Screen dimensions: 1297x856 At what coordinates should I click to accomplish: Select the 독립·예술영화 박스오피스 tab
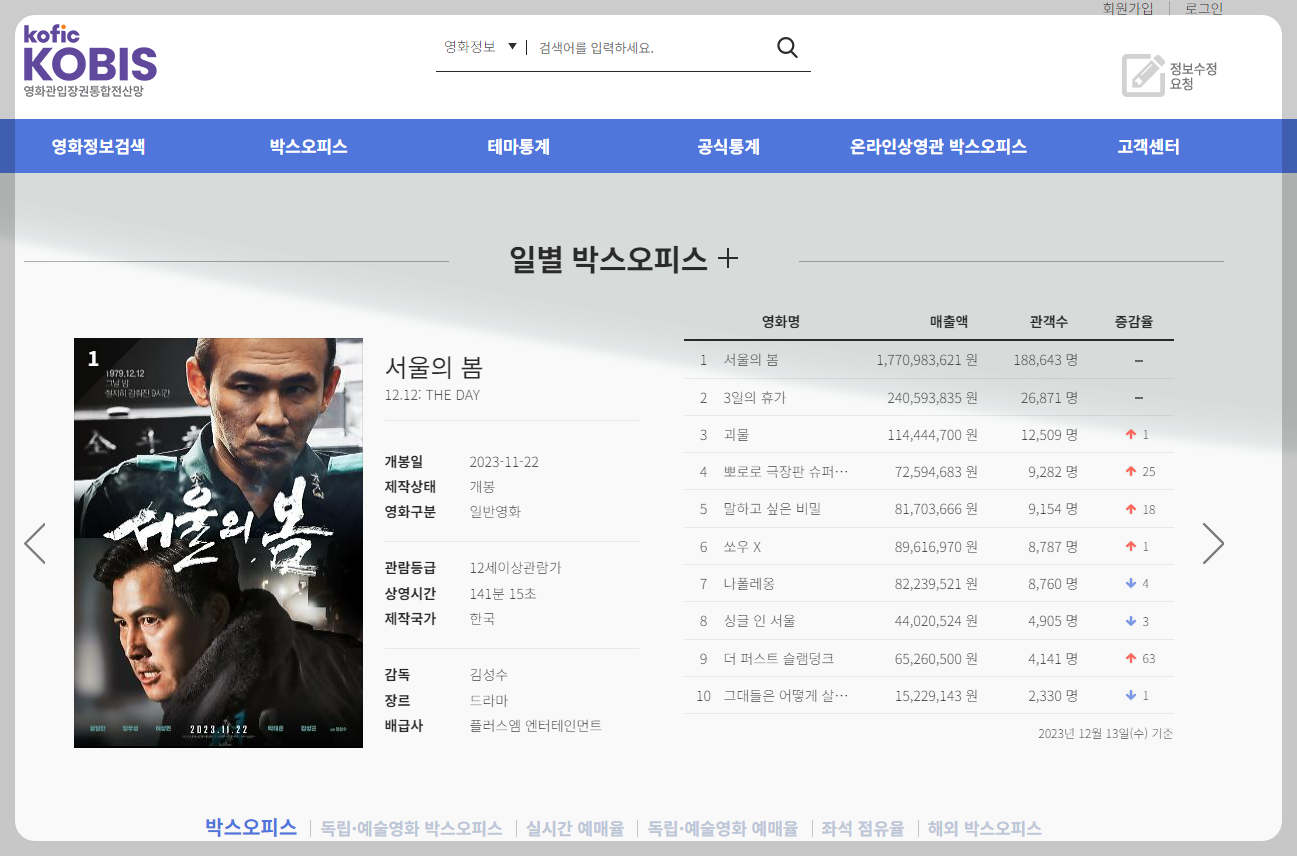point(411,828)
